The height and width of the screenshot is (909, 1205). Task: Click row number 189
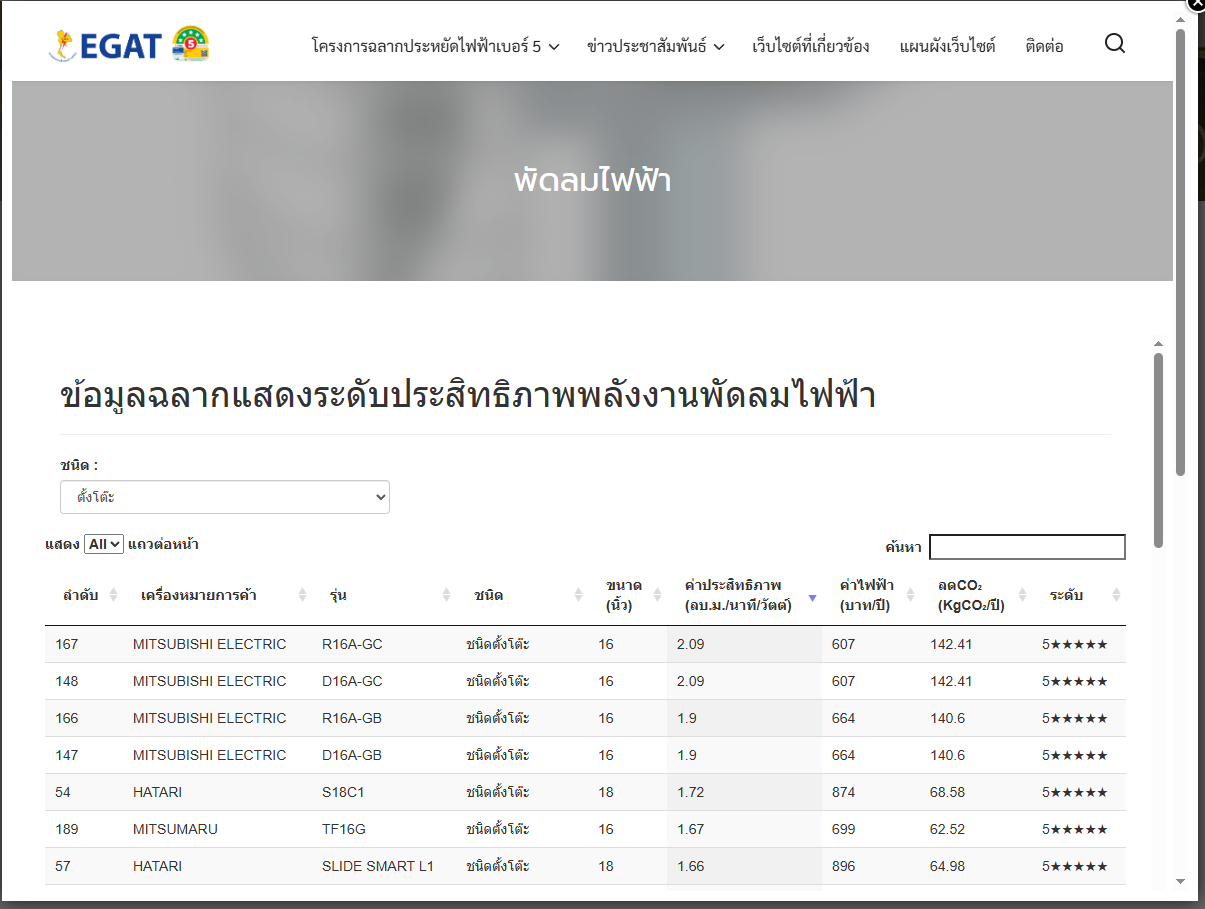[x=67, y=829]
